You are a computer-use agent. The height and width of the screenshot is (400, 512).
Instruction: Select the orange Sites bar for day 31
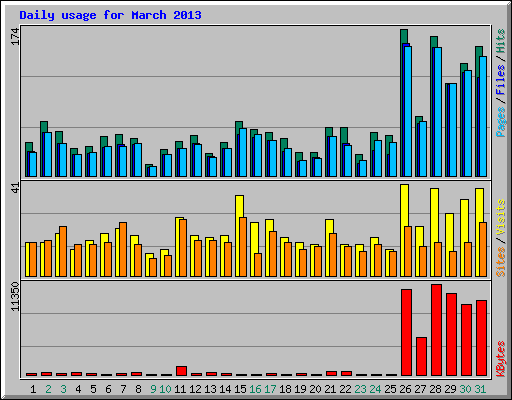click(483, 249)
